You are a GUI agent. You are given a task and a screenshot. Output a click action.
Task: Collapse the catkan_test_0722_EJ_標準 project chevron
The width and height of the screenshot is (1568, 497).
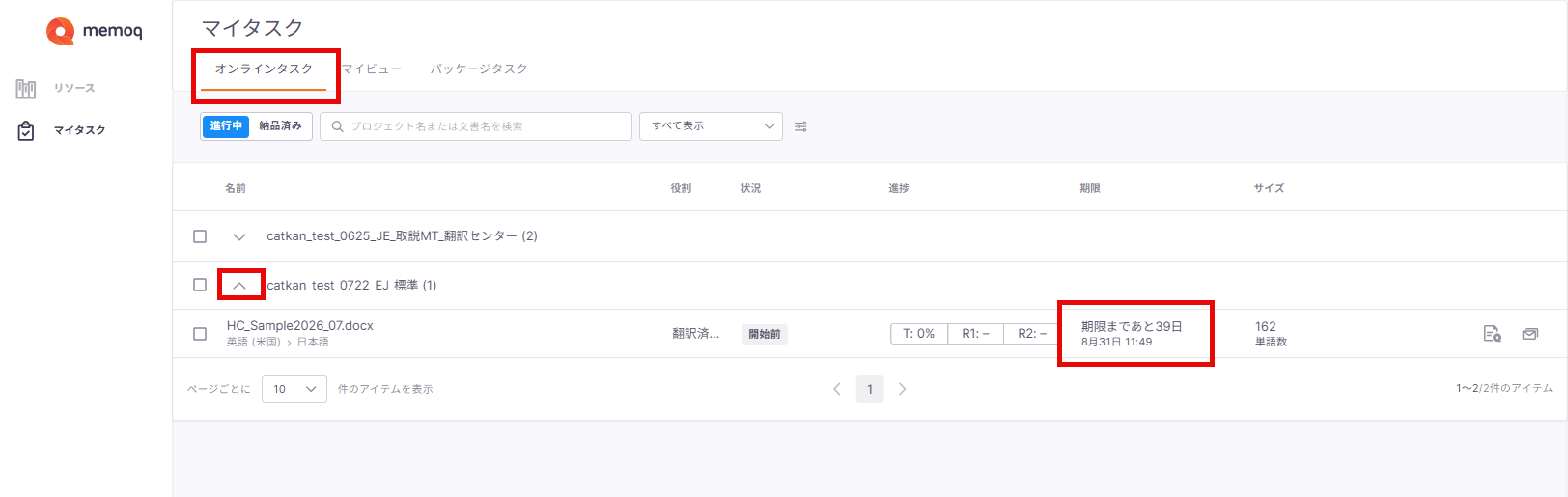click(239, 286)
